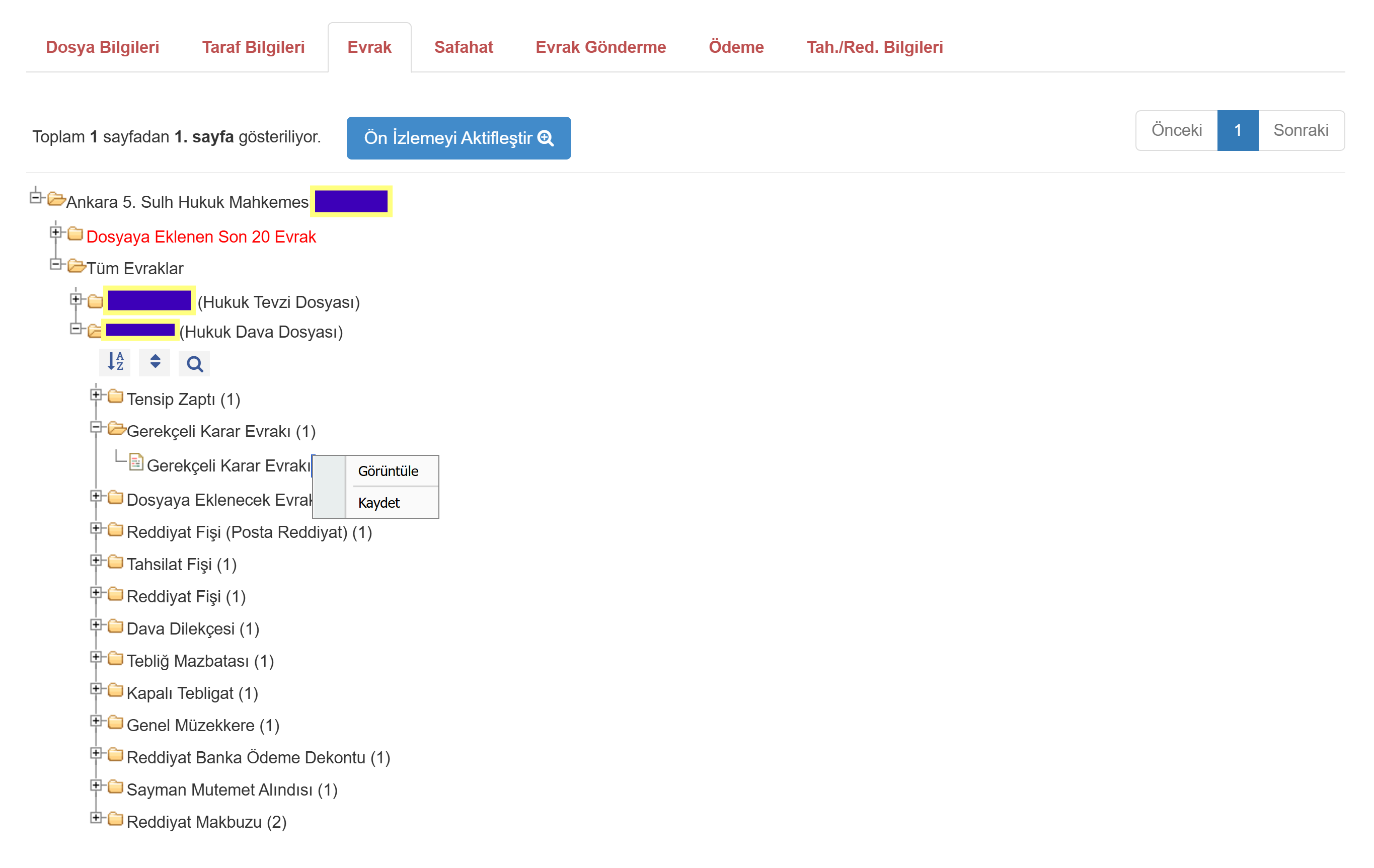Select the Kapalı Tebligat (1) row
The width and height of the screenshot is (1374, 868).
[x=192, y=693]
